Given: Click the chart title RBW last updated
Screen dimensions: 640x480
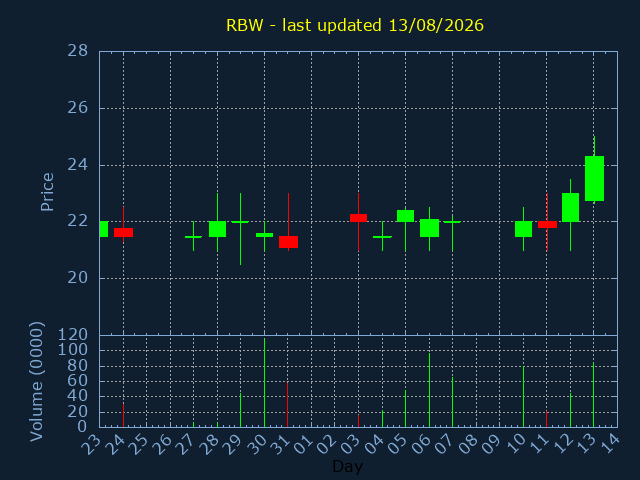Looking at the screenshot, I should [355, 25].
